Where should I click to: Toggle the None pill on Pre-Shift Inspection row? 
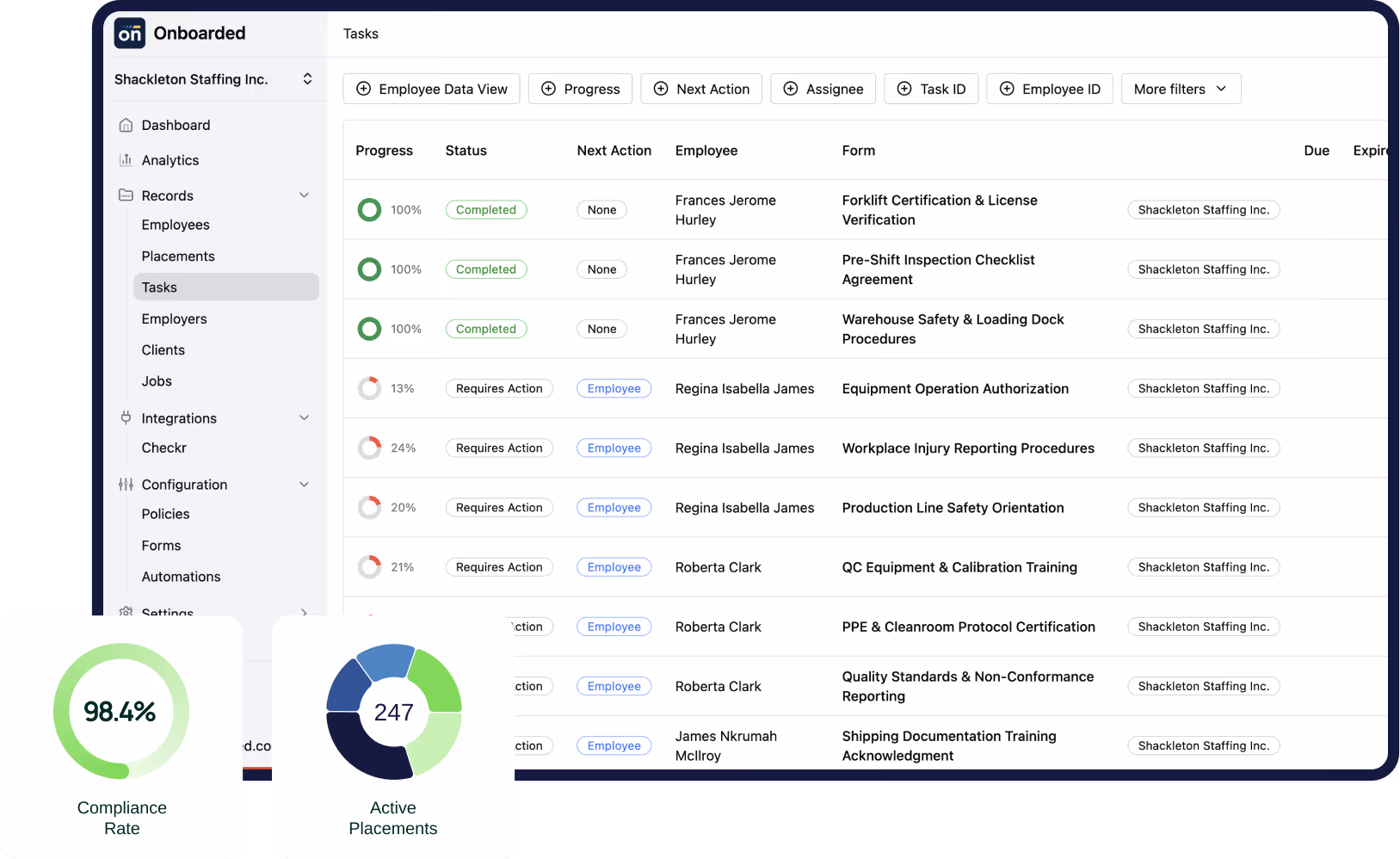(601, 269)
